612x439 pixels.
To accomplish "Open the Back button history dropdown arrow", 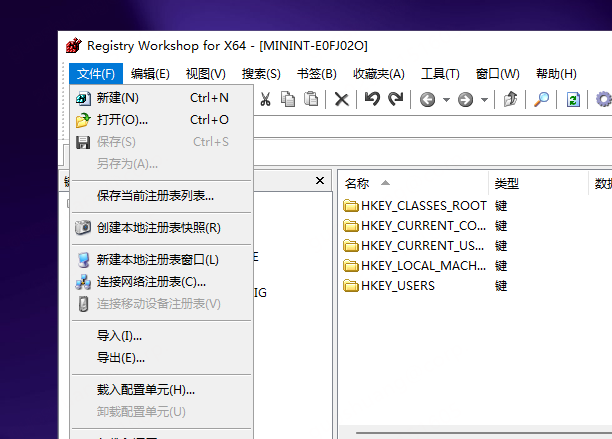I will 445,99.
